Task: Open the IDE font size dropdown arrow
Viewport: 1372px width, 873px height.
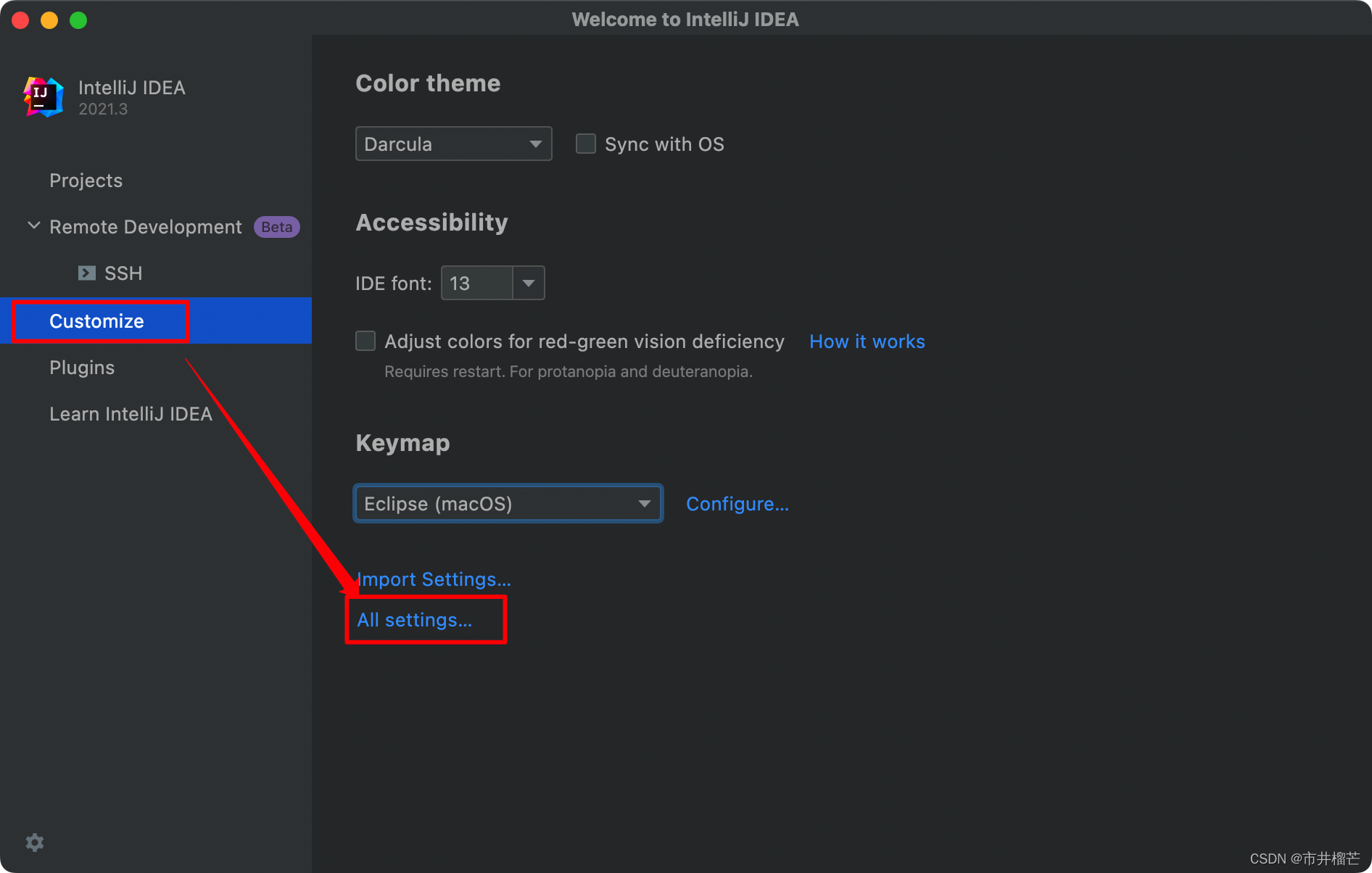Action: coord(529,283)
